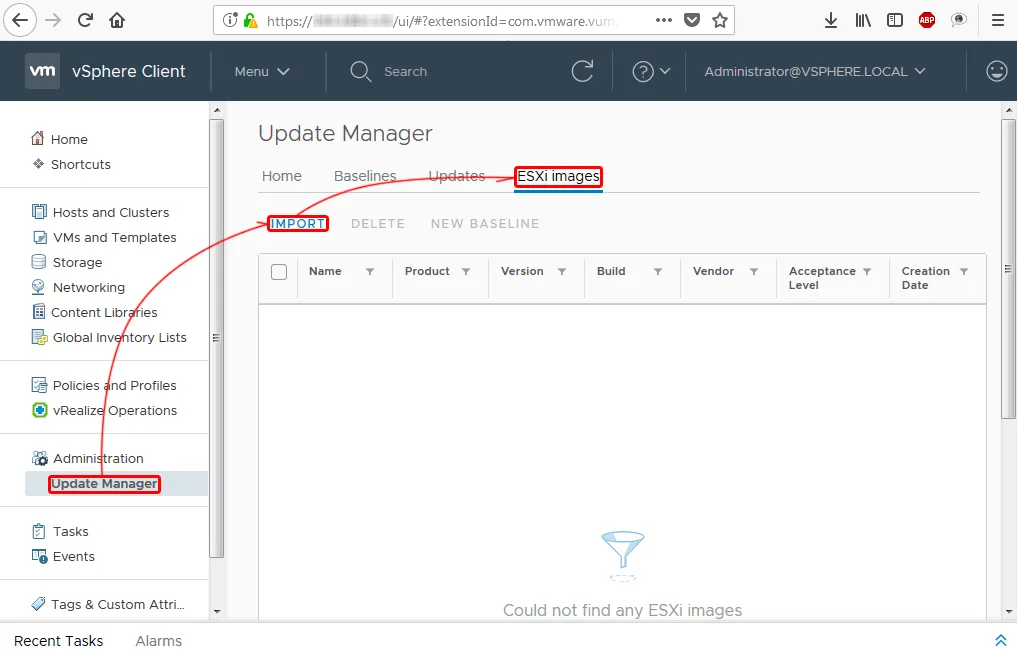The image size is (1017, 655).
Task: Expand the bottom panel with double chevron
Action: click(1001, 640)
